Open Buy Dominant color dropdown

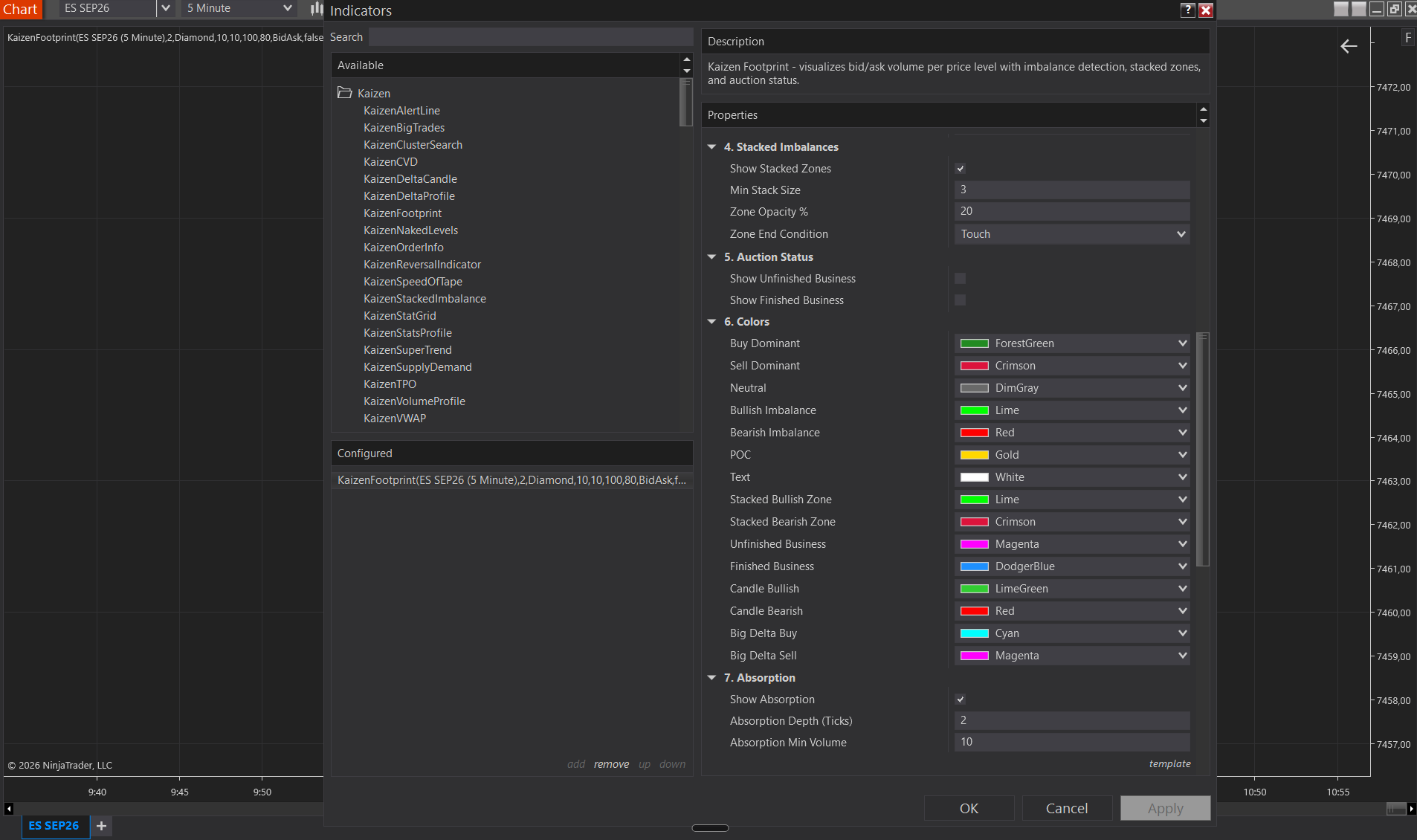click(1072, 343)
